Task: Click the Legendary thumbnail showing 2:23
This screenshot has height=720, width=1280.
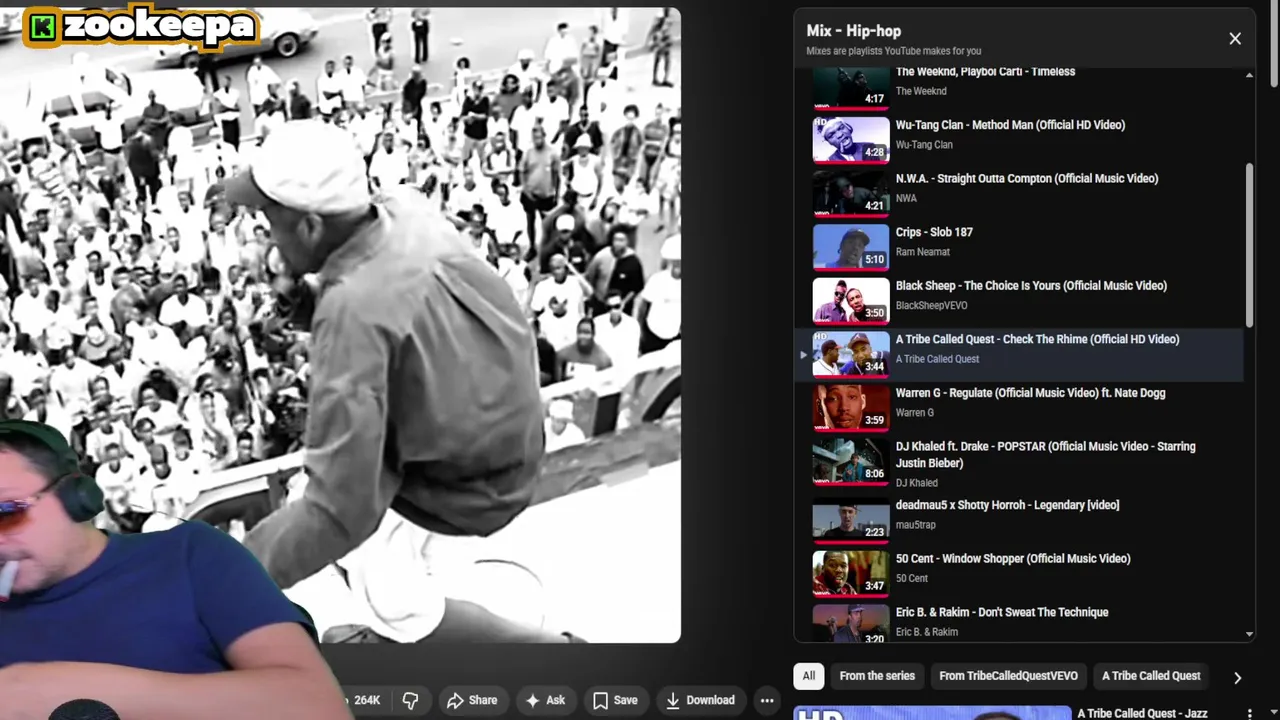Action: click(x=851, y=519)
